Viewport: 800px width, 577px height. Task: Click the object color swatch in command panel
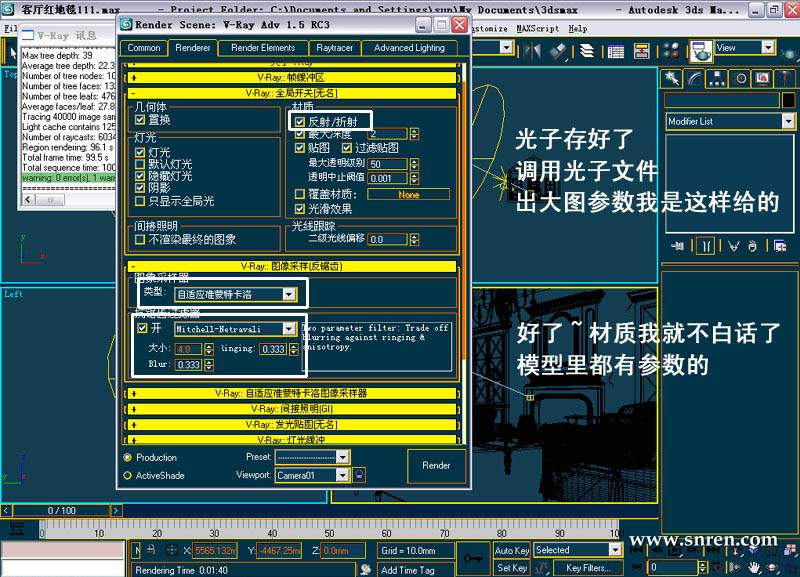tap(788, 100)
